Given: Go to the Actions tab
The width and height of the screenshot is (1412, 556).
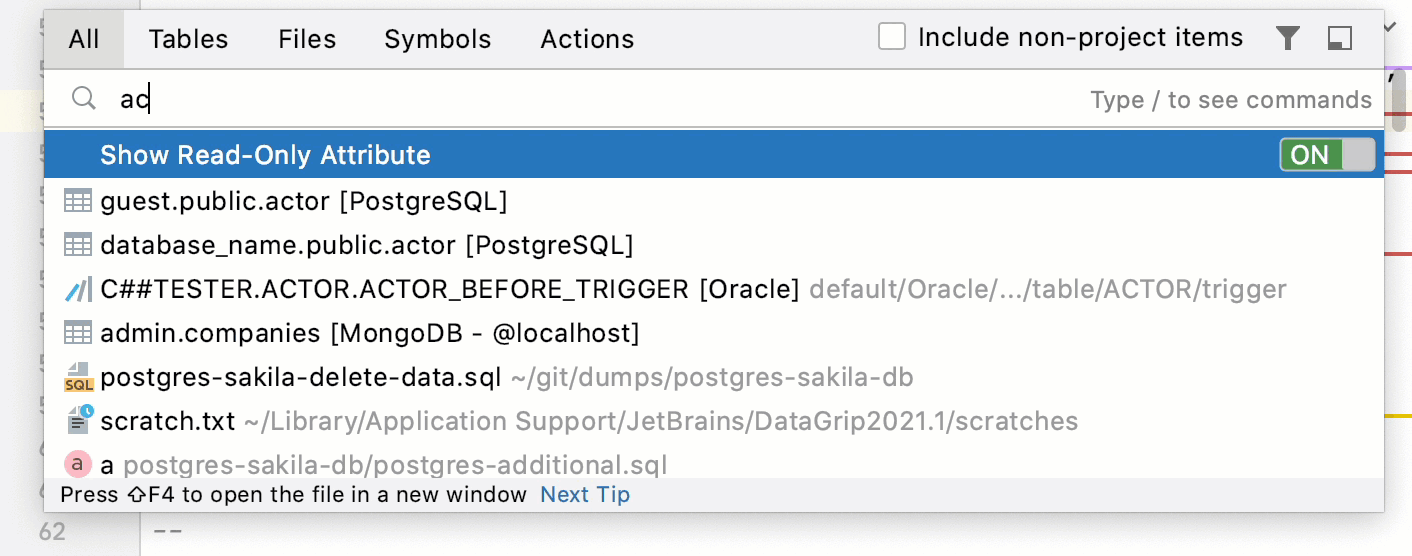Looking at the screenshot, I should [x=587, y=39].
